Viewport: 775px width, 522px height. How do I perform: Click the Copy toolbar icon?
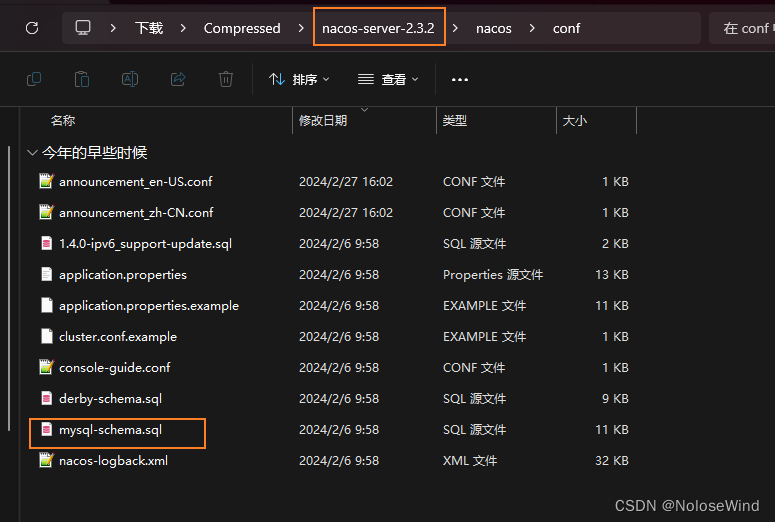click(x=34, y=79)
